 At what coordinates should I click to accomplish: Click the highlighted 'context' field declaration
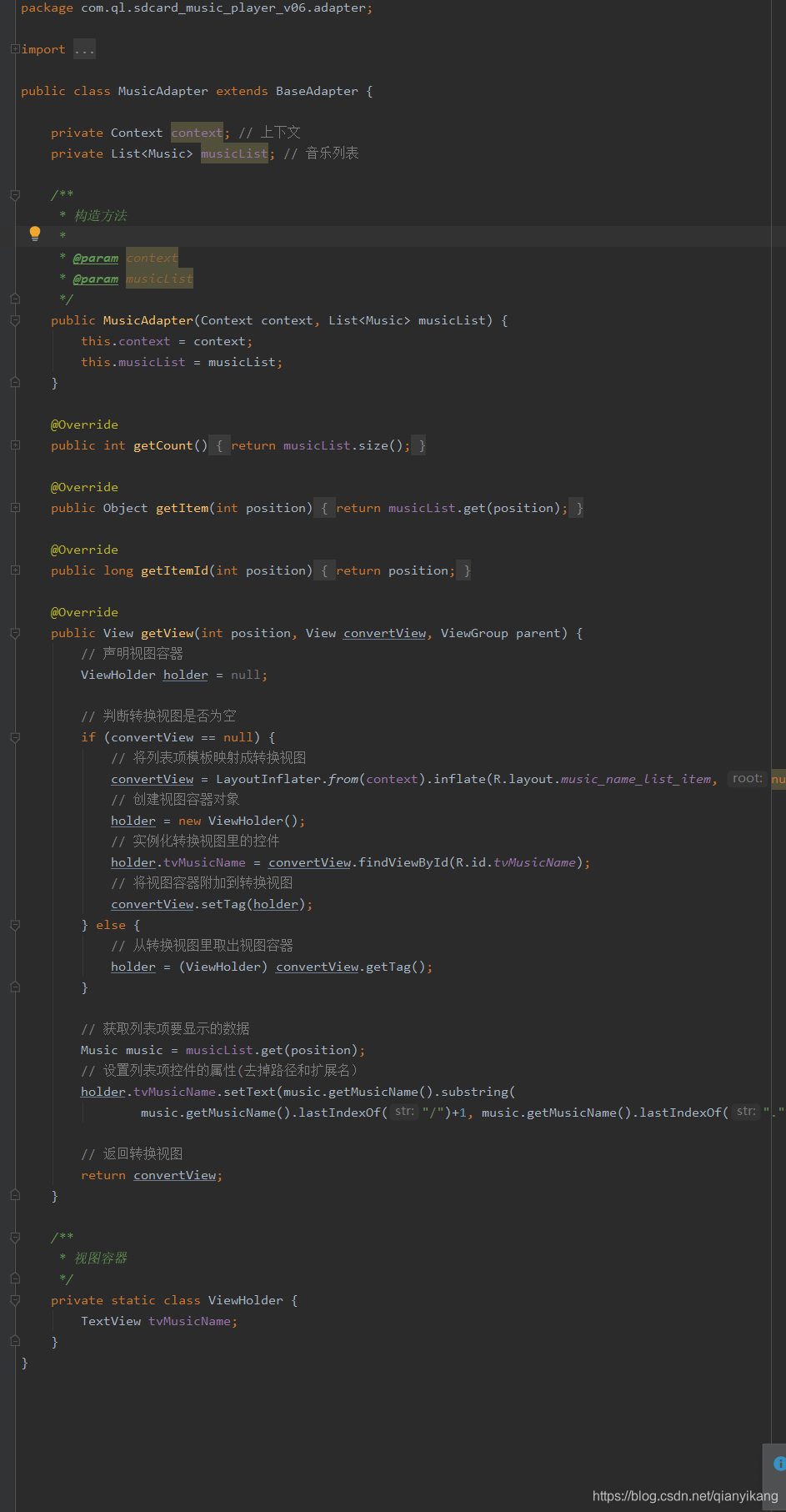[197, 133]
